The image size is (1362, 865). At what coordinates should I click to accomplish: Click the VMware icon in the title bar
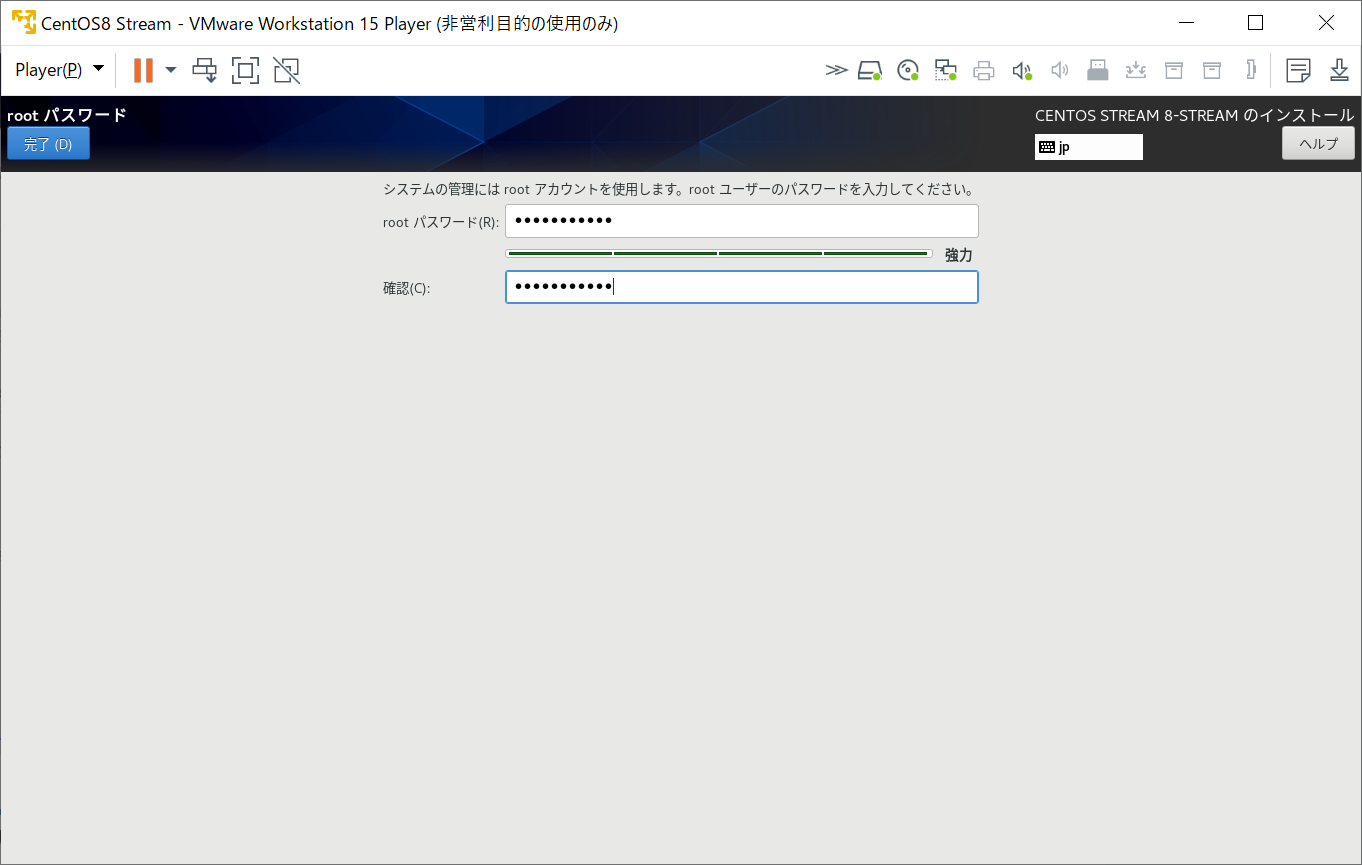tap(23, 22)
